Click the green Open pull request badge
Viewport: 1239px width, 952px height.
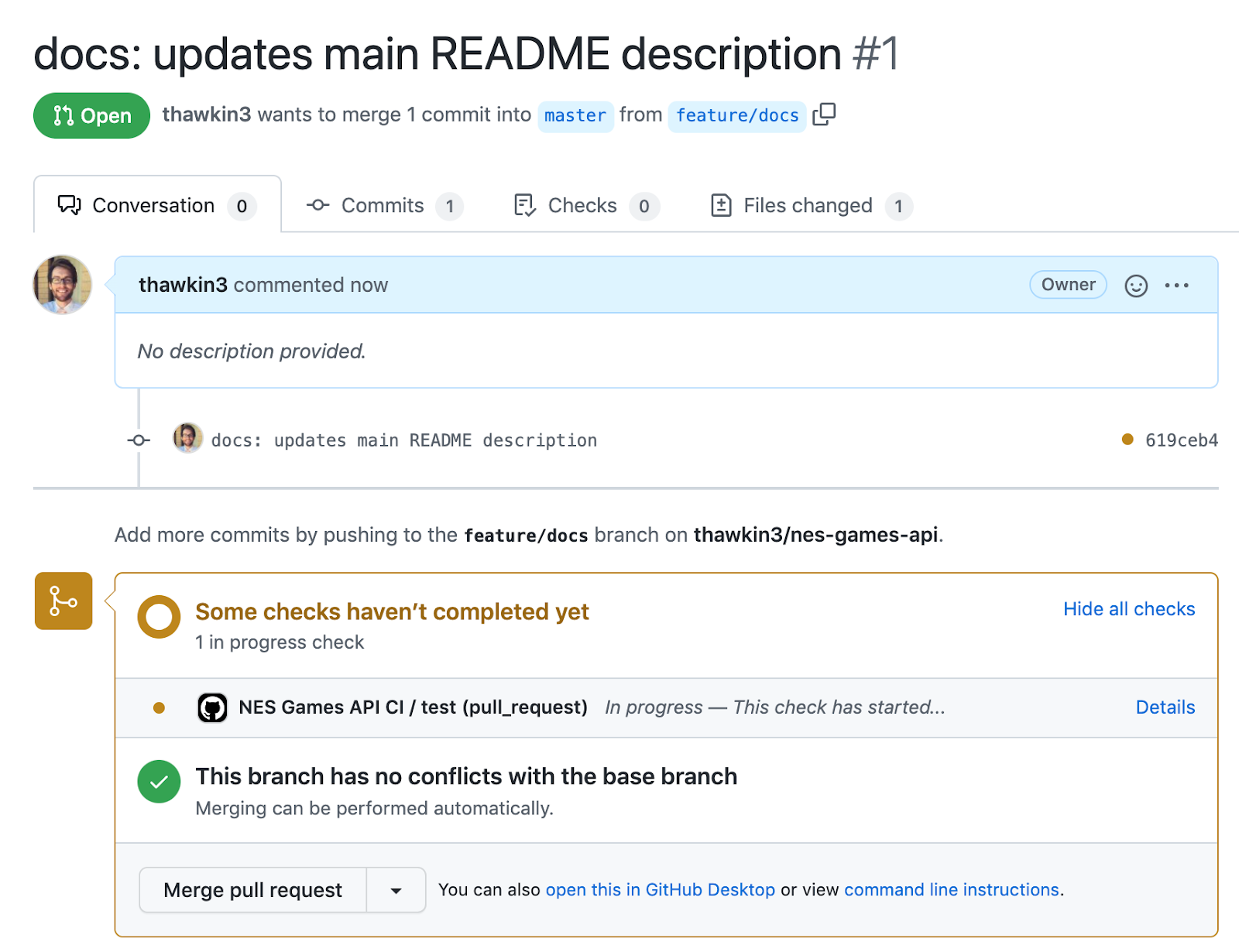coord(91,115)
